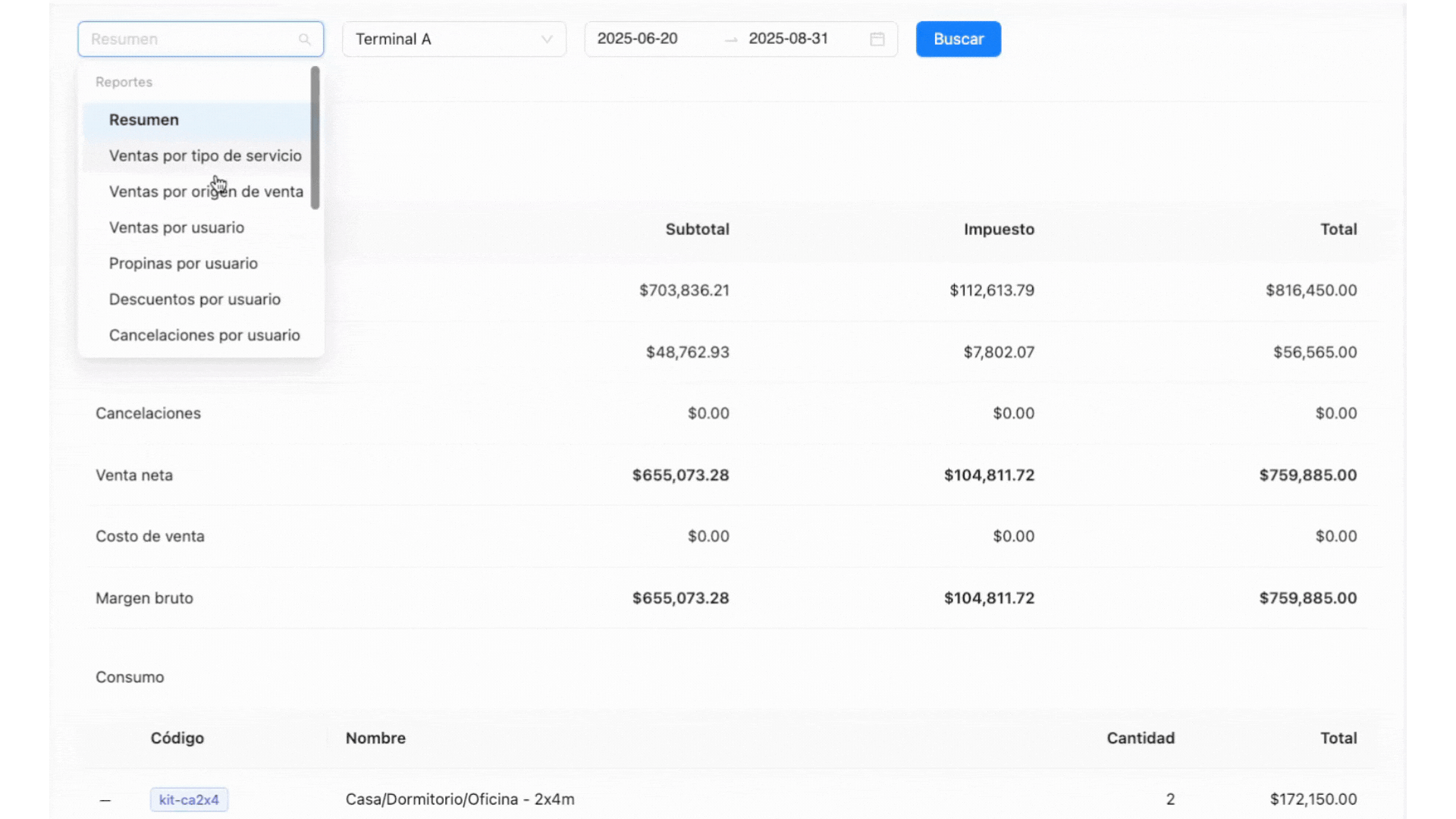Click the search magnifier icon in report field

[304, 39]
